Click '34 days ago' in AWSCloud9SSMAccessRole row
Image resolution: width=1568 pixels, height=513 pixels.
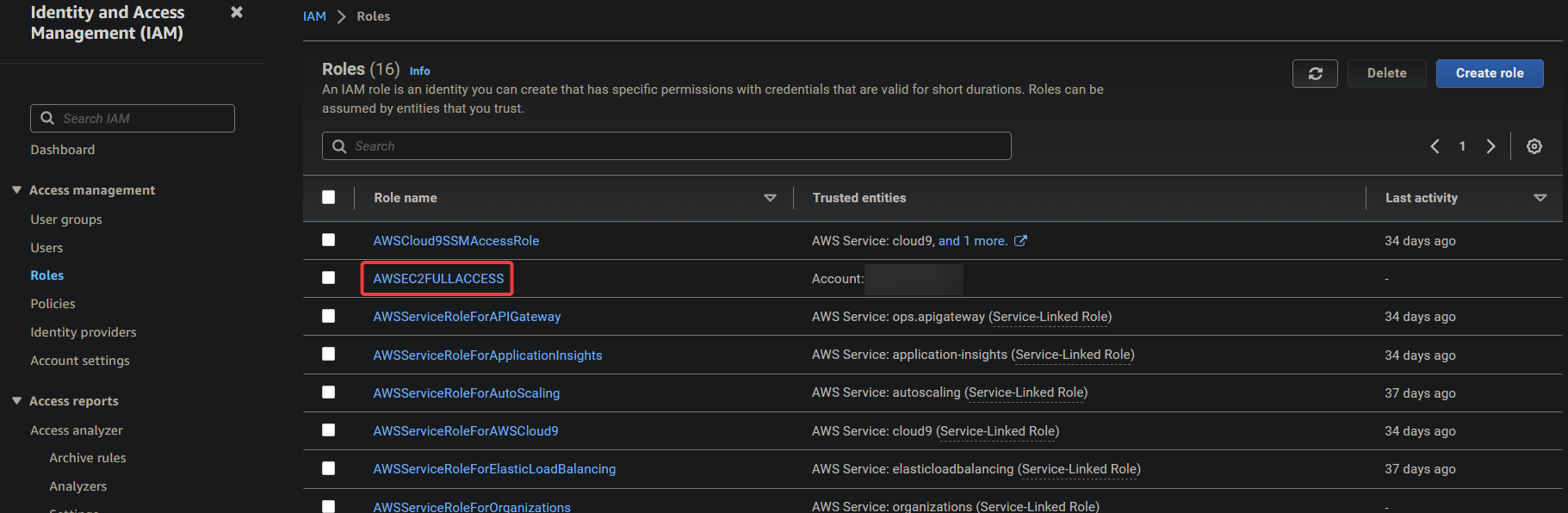coord(1420,241)
